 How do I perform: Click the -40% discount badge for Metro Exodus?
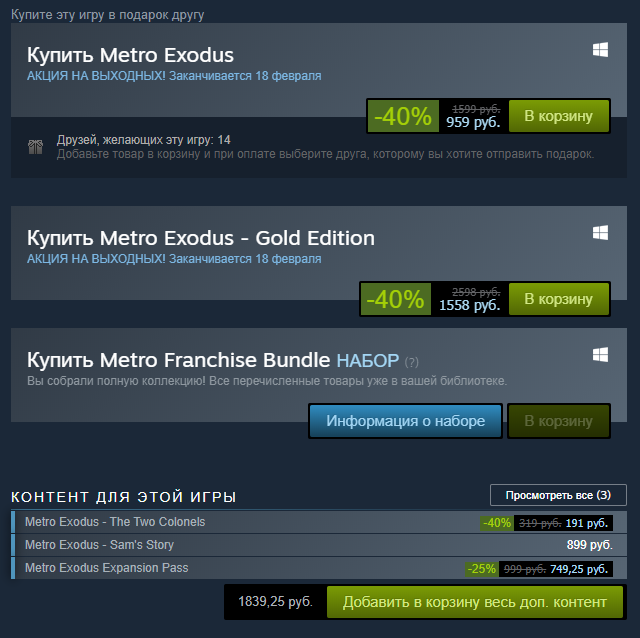coord(402,116)
